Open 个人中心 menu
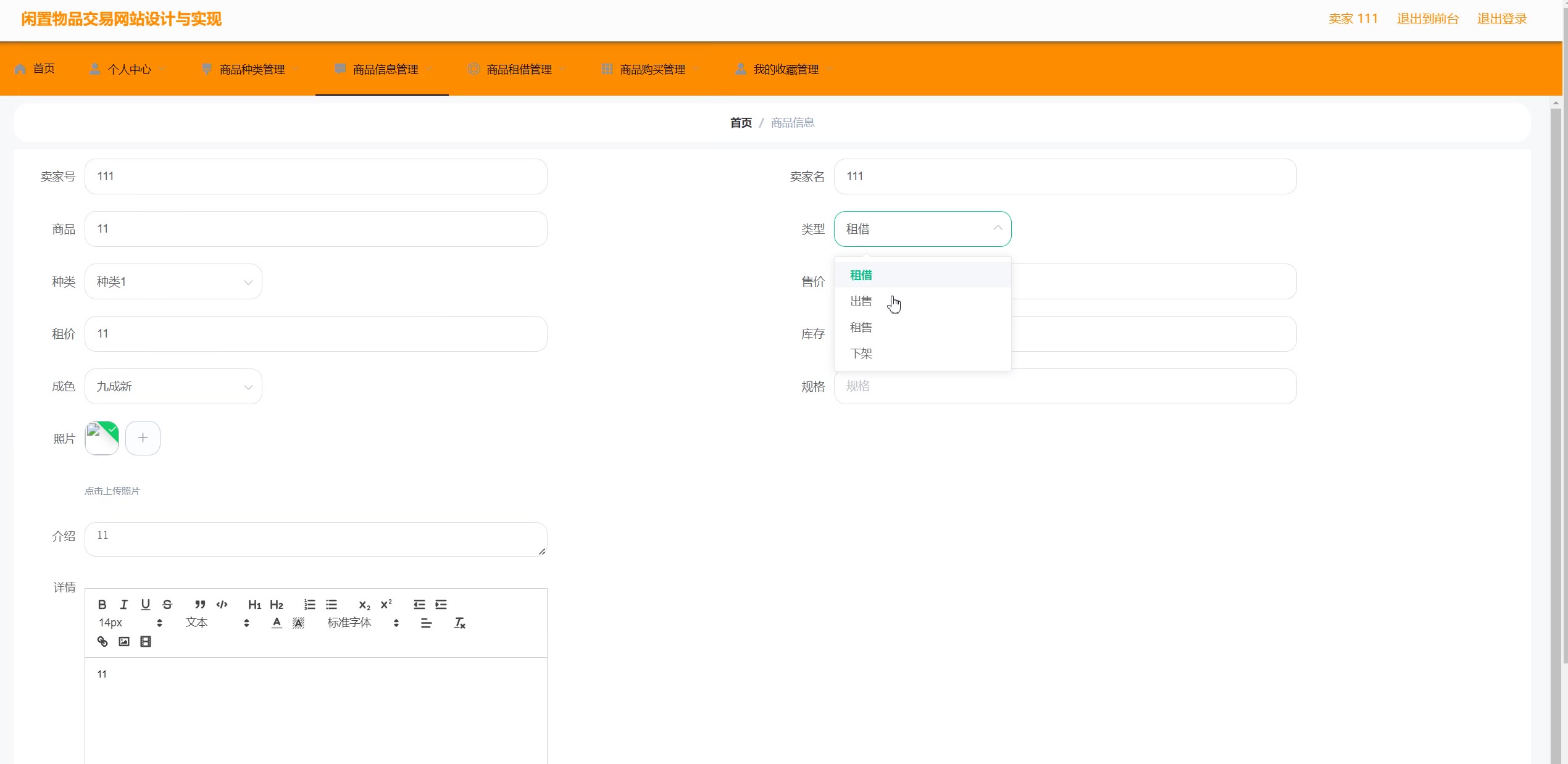Image resolution: width=1568 pixels, height=764 pixels. point(129,70)
